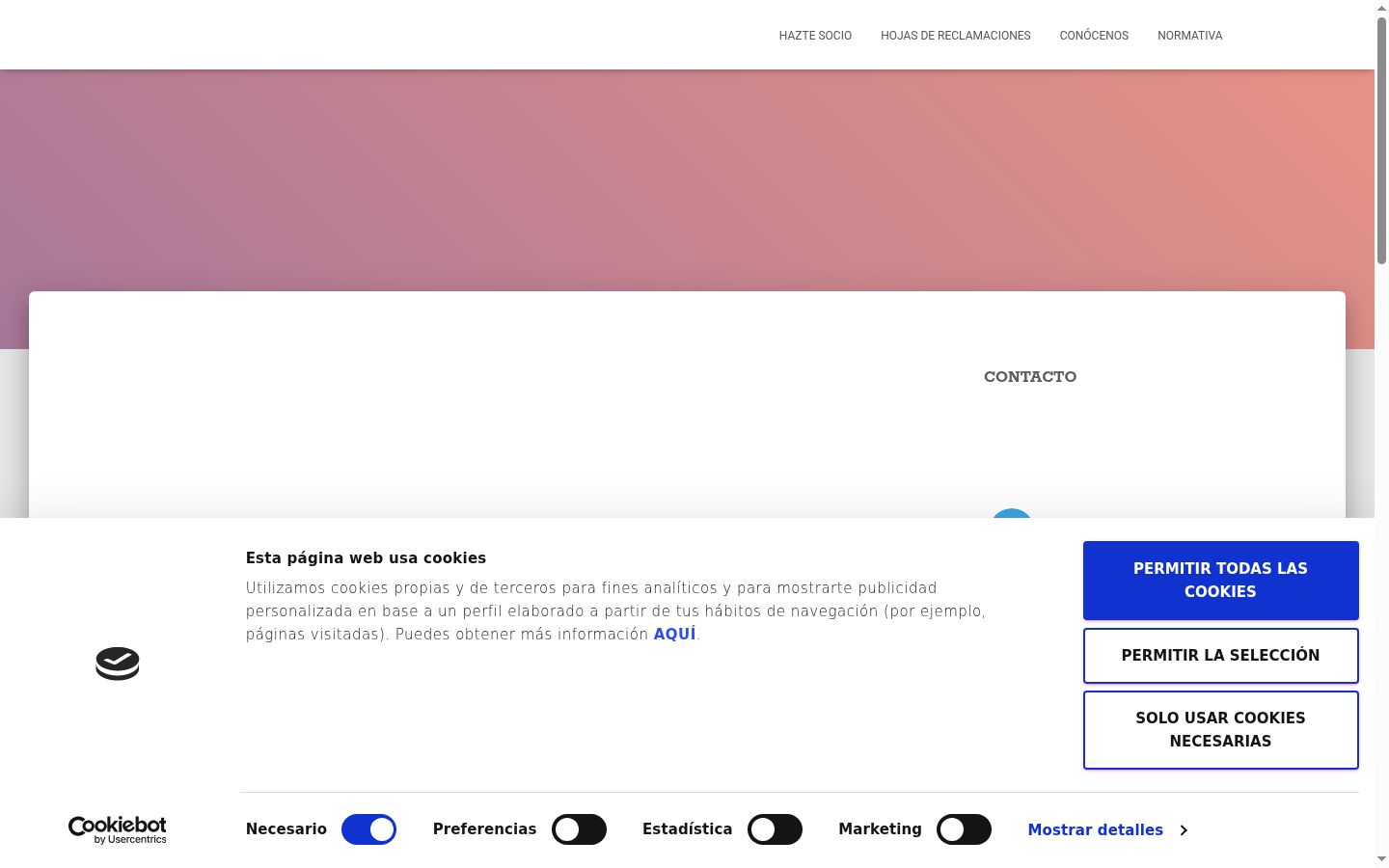1389x868 pixels.
Task: Click the CONTACTO heading
Action: pyautogui.click(x=1030, y=377)
